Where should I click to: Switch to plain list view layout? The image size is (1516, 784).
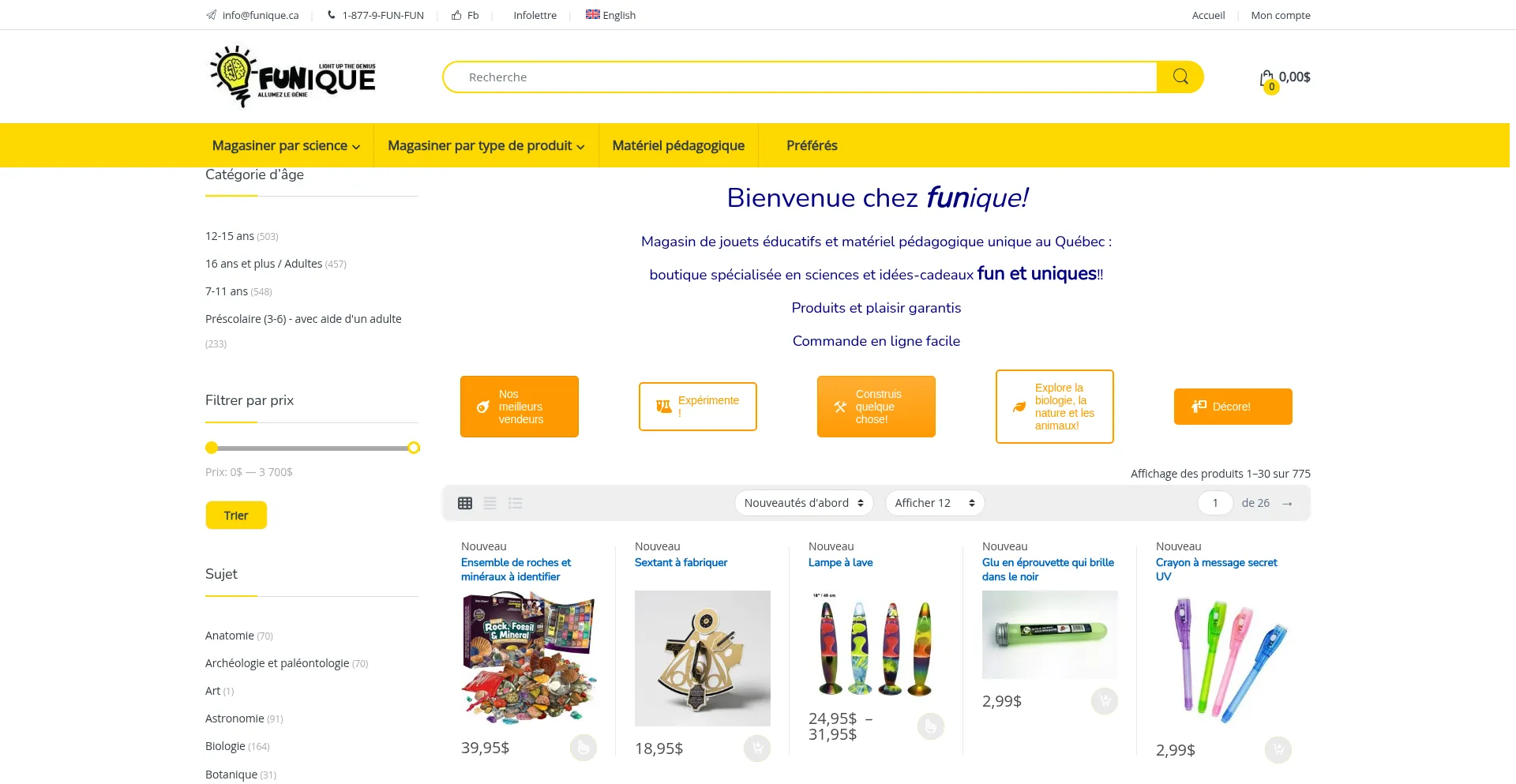coord(490,503)
